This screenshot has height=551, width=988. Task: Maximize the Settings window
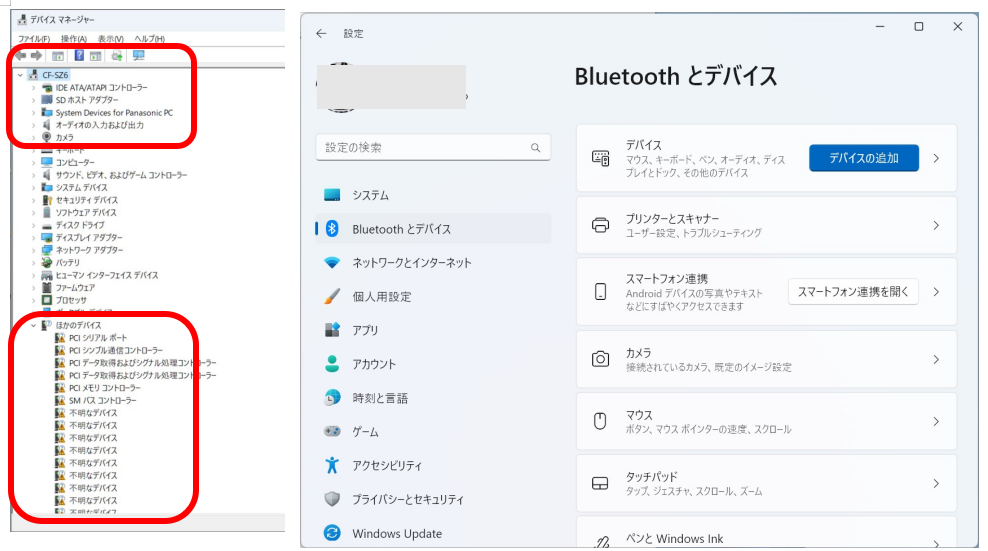click(x=919, y=26)
